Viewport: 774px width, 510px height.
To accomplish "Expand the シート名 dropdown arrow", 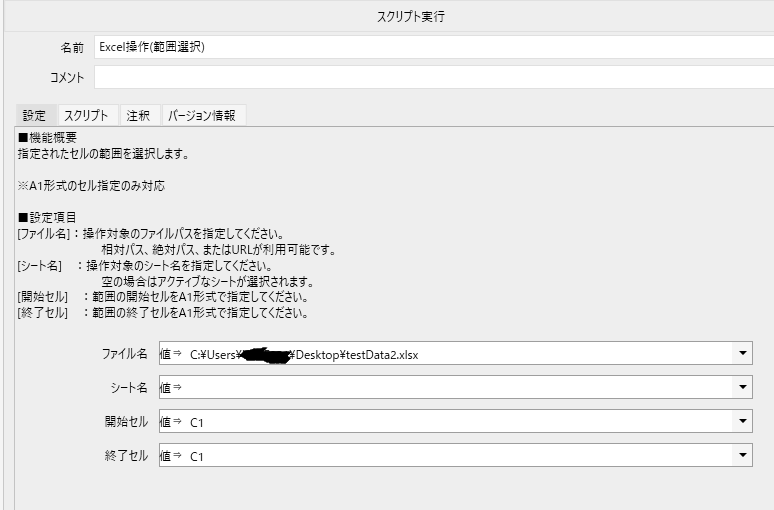I will tap(742, 387).
